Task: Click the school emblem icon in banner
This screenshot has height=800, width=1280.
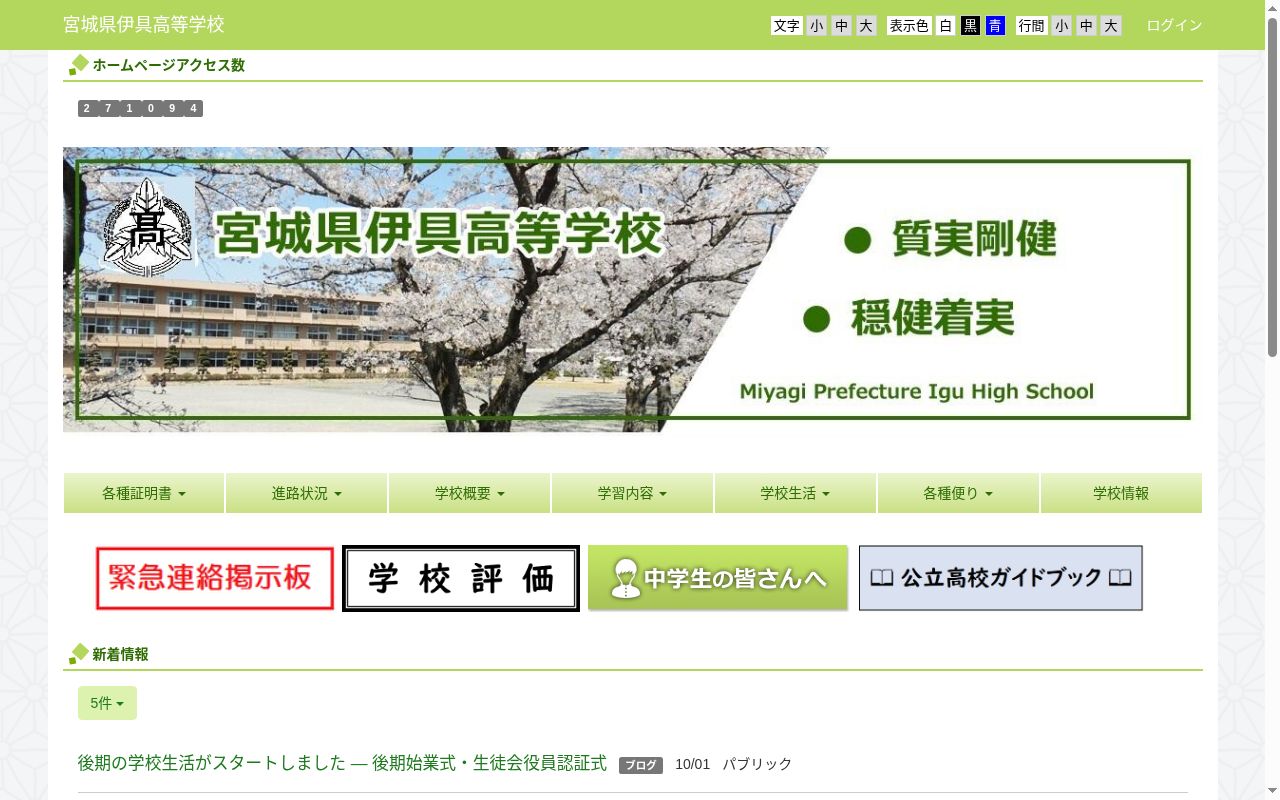Action: coord(148,227)
